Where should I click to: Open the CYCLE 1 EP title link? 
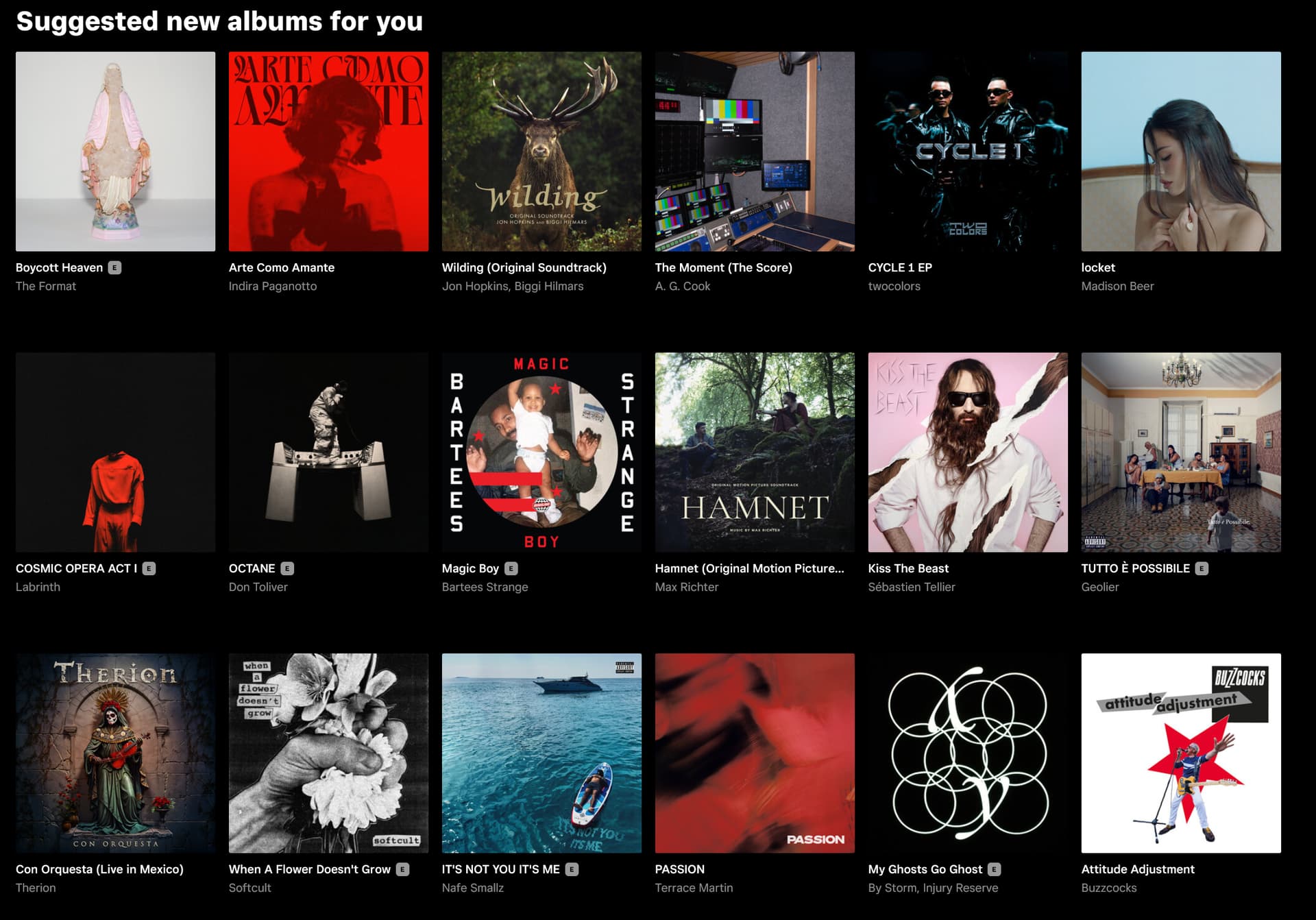pyautogui.click(x=900, y=267)
